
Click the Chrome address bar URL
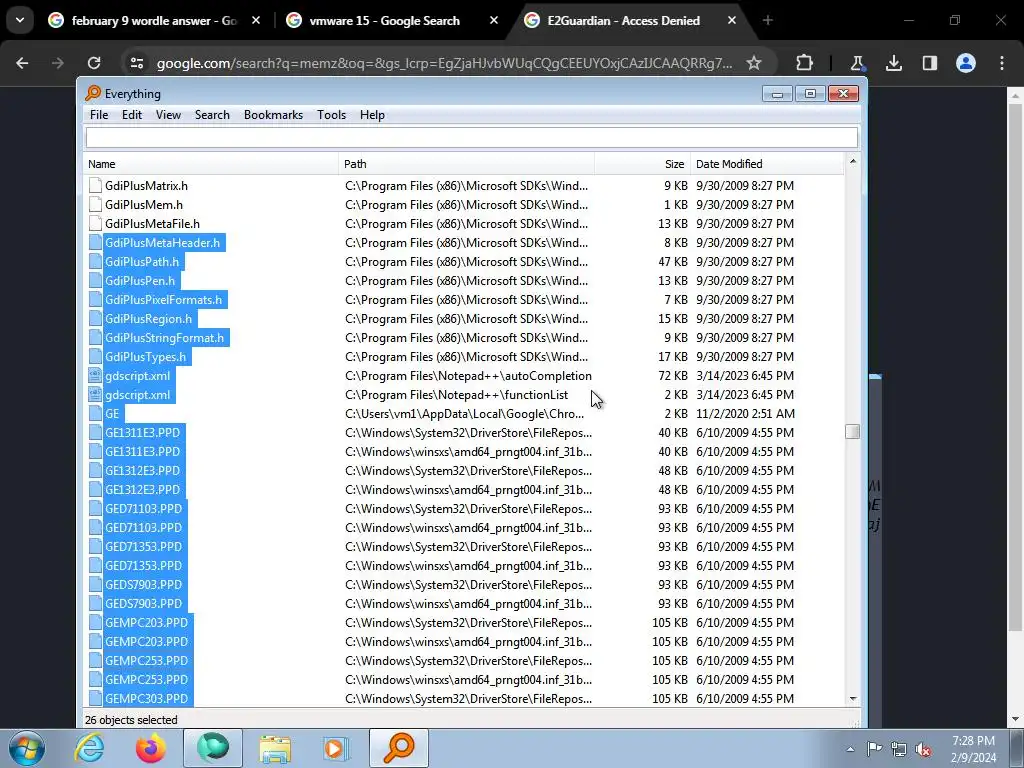(444, 63)
